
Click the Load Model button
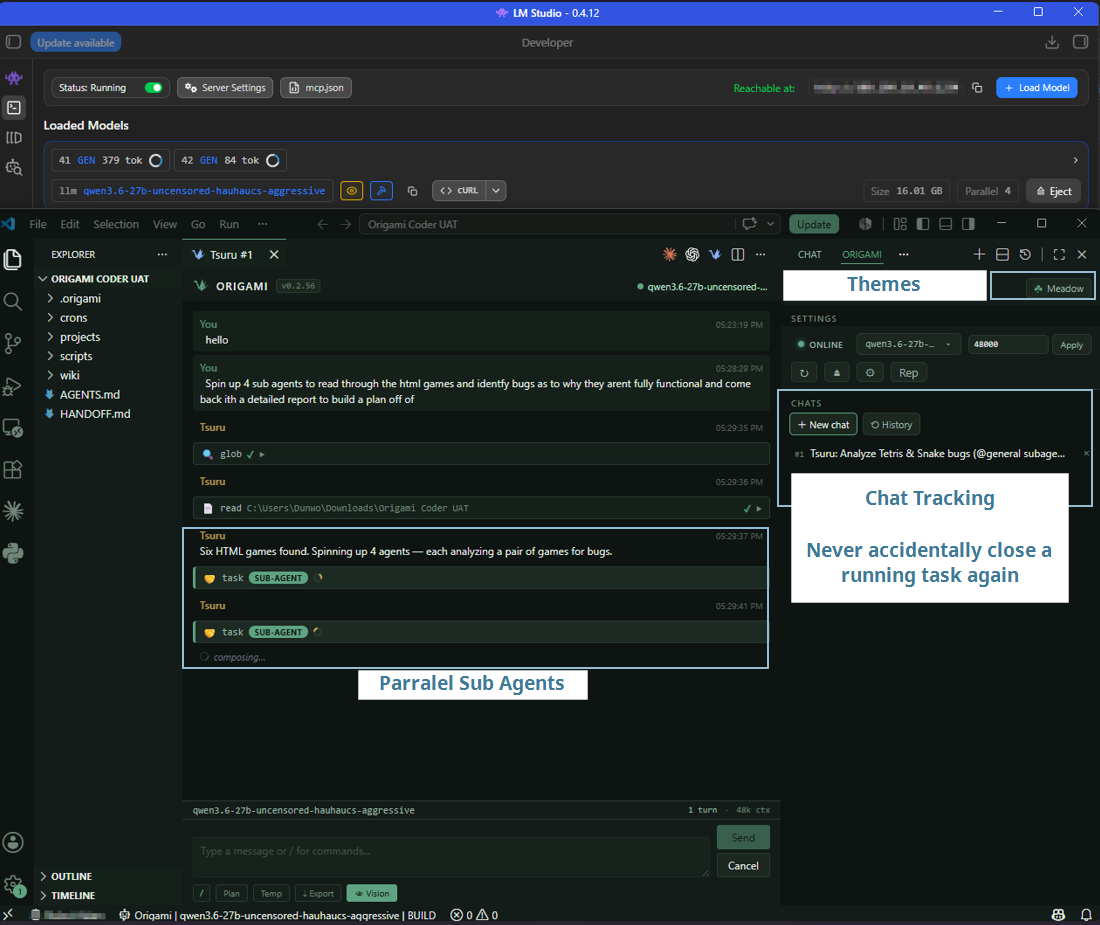coord(1036,88)
